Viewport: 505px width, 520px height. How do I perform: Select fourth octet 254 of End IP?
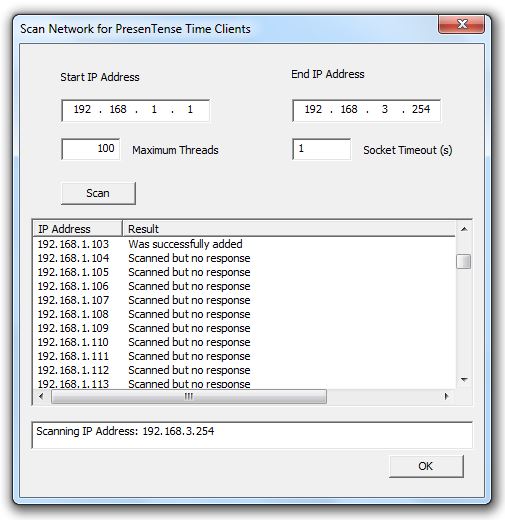click(x=421, y=109)
